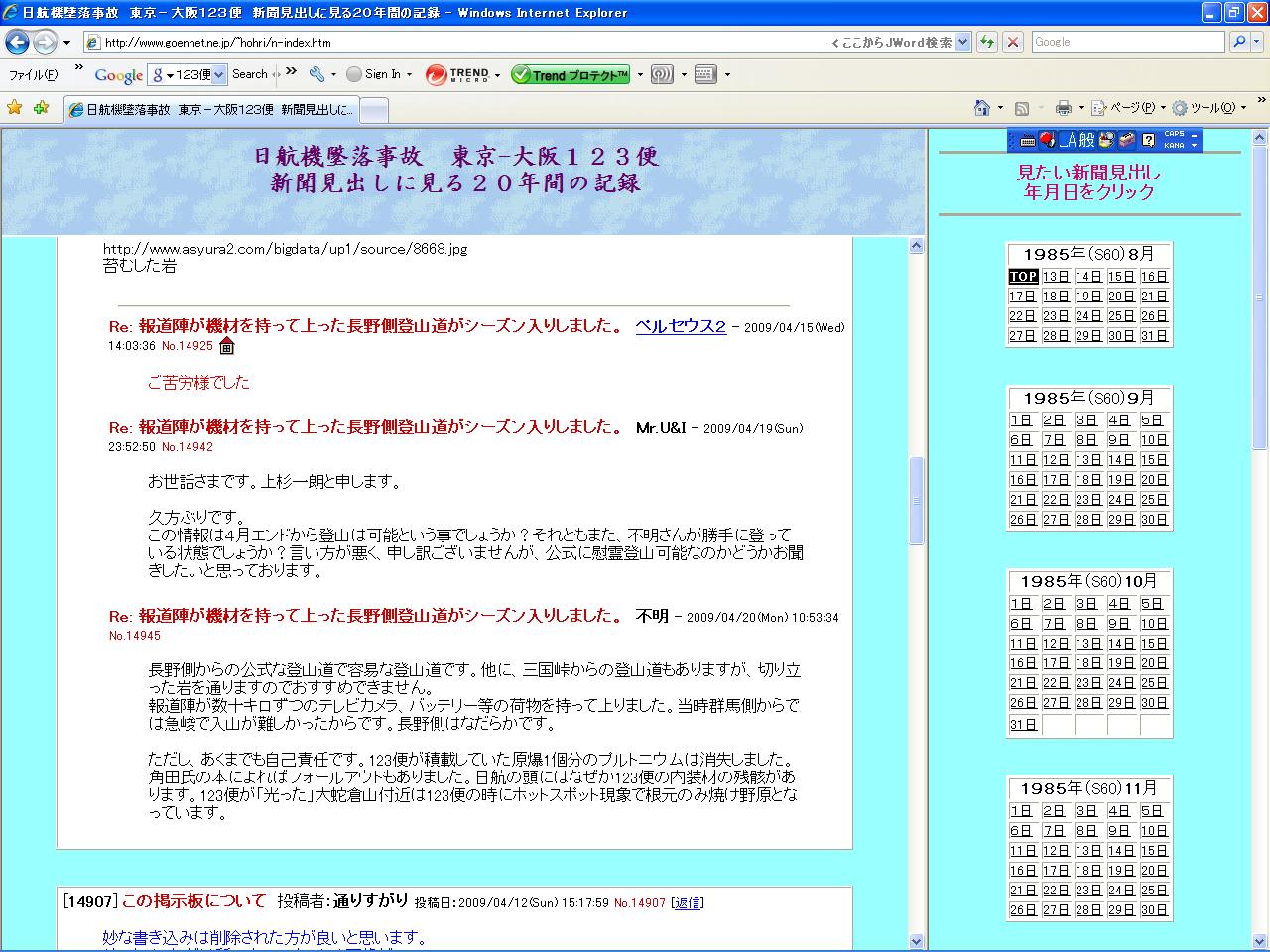The width and height of the screenshot is (1270, 952).
Task: Click the Trend Micro logo
Action: point(457,74)
